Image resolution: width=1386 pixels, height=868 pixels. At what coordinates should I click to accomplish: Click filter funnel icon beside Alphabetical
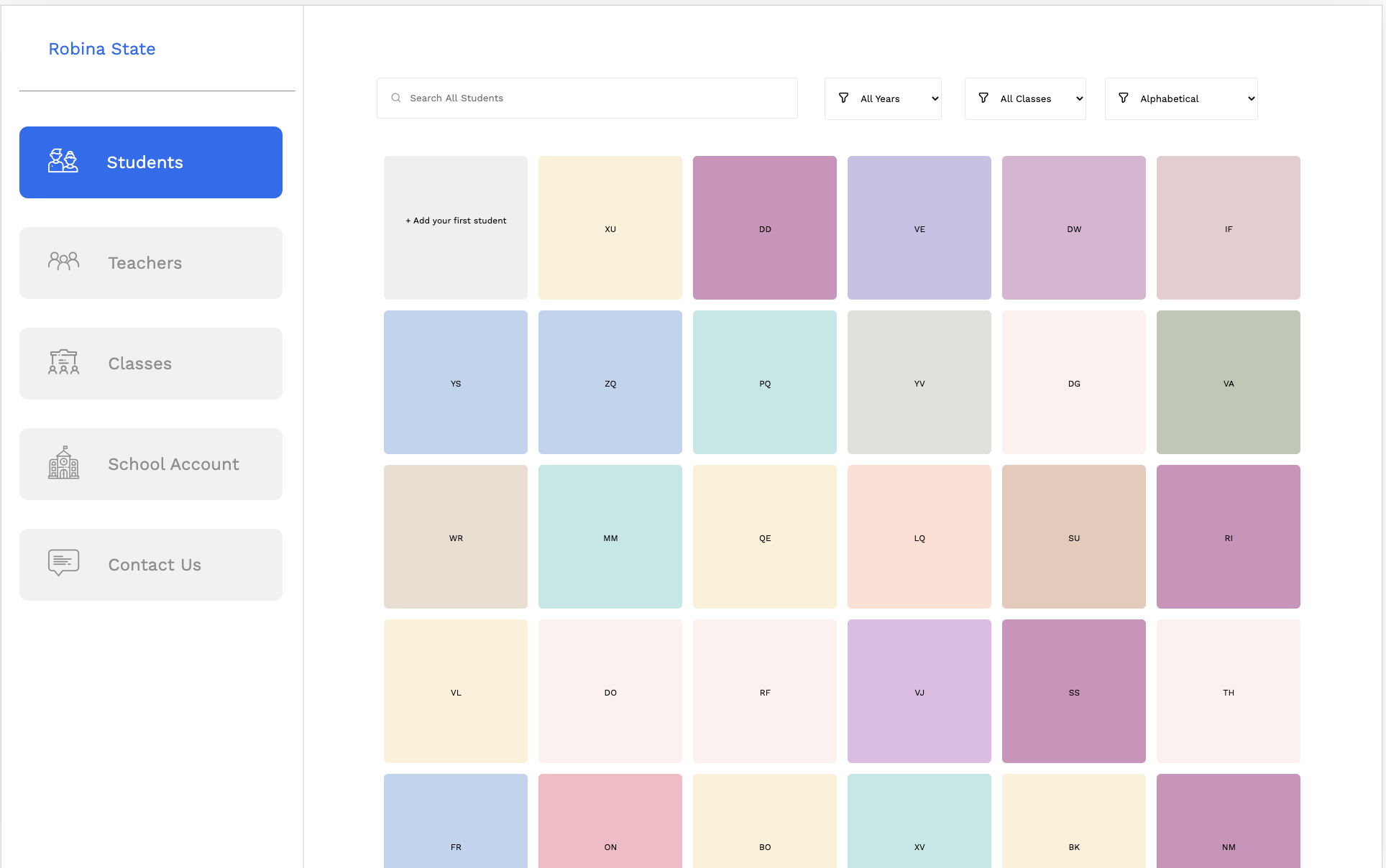(x=1124, y=98)
